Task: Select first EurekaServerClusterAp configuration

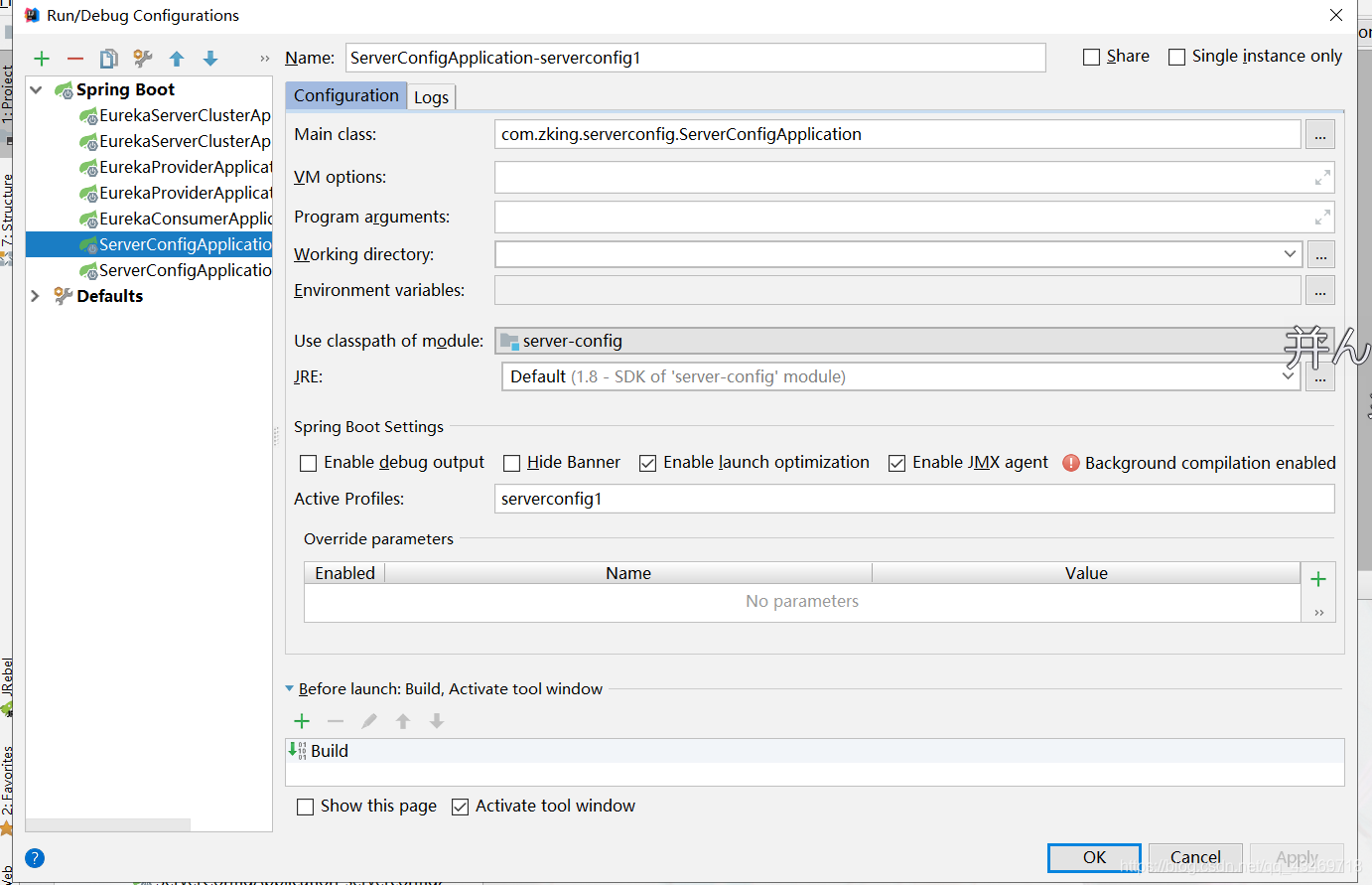Action: click(x=176, y=115)
